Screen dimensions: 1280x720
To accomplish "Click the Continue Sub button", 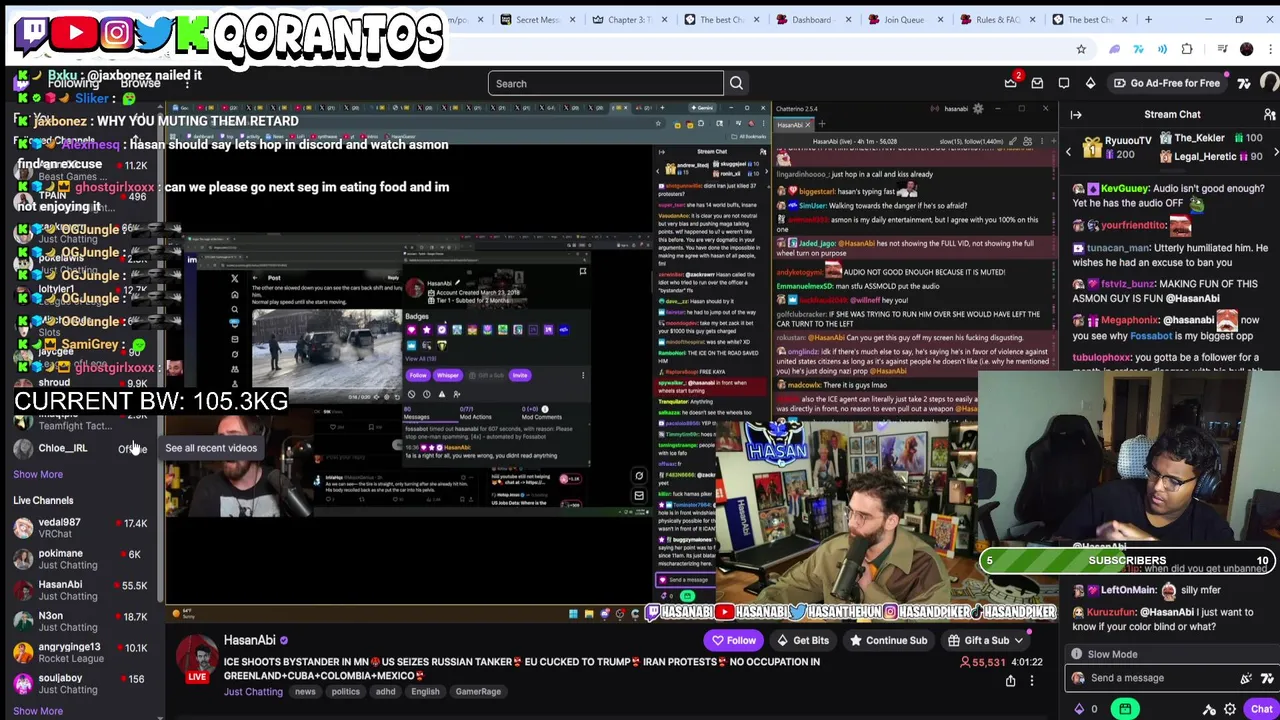I will [888, 640].
